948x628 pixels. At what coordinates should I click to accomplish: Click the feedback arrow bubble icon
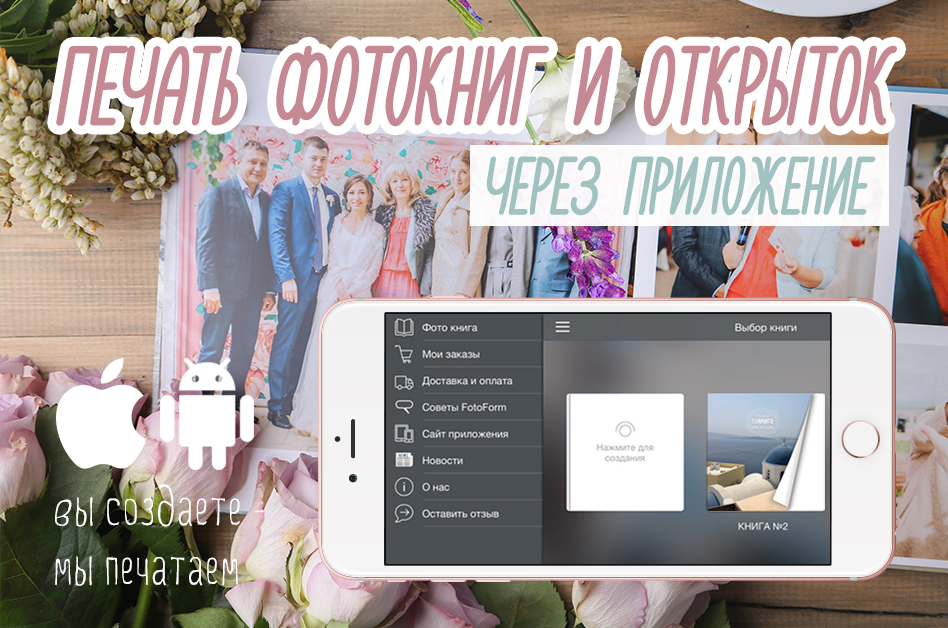[404, 513]
